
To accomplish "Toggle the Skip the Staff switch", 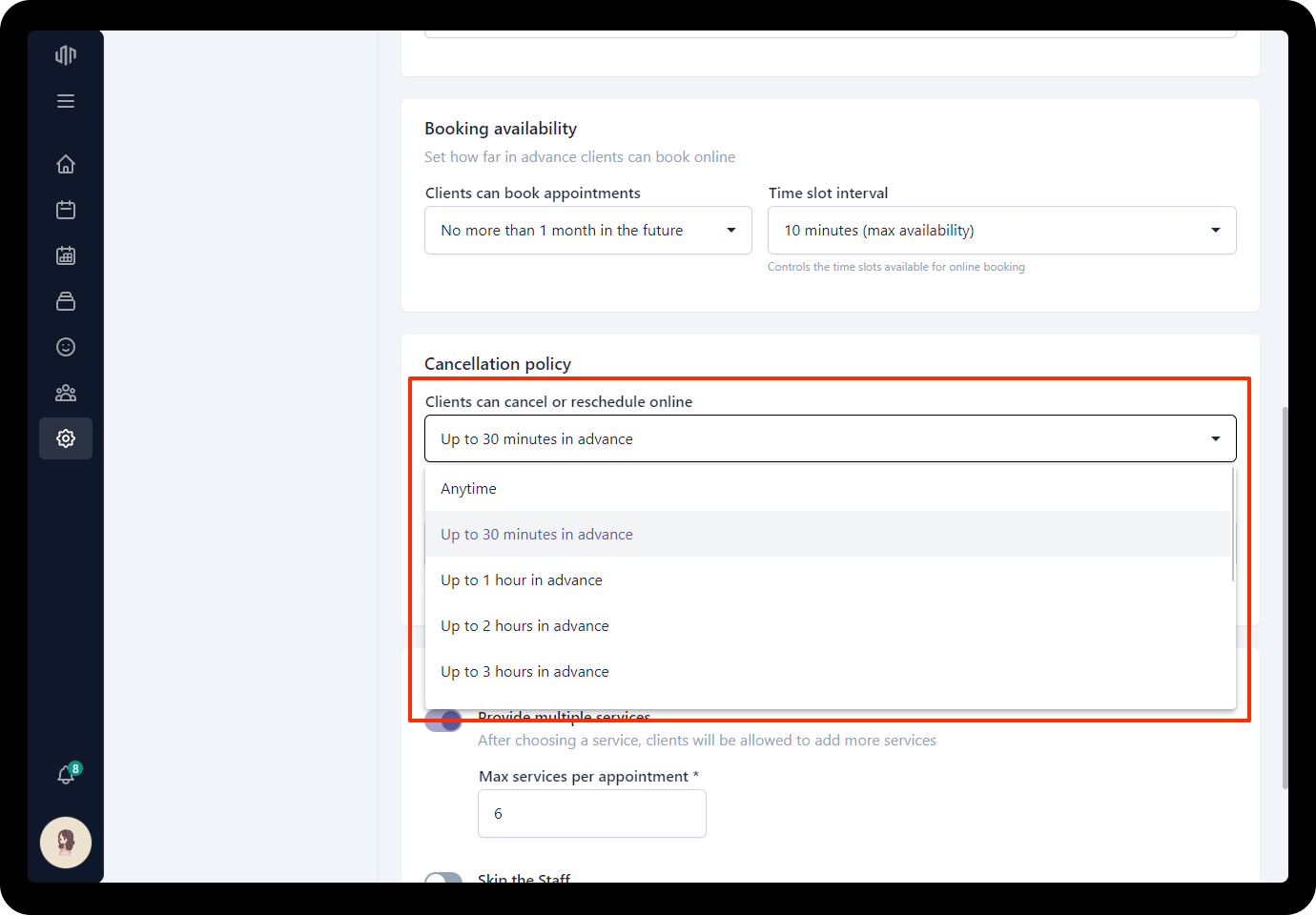I will pos(443,879).
